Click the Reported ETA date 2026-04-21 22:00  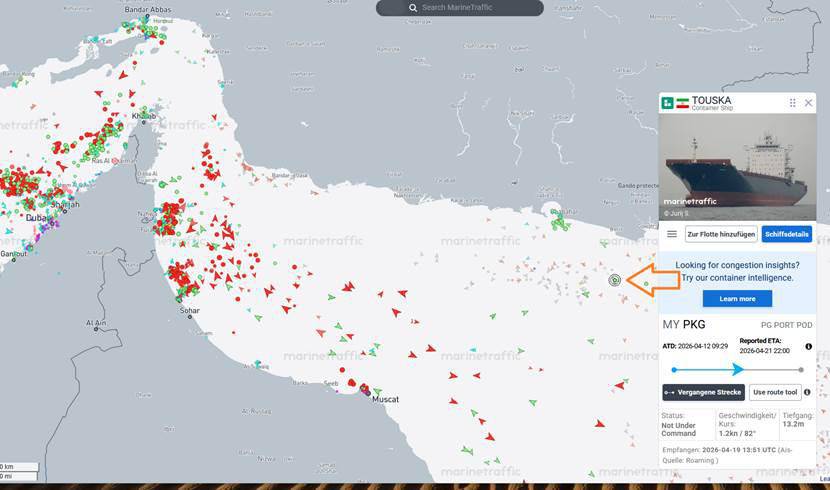(764, 351)
